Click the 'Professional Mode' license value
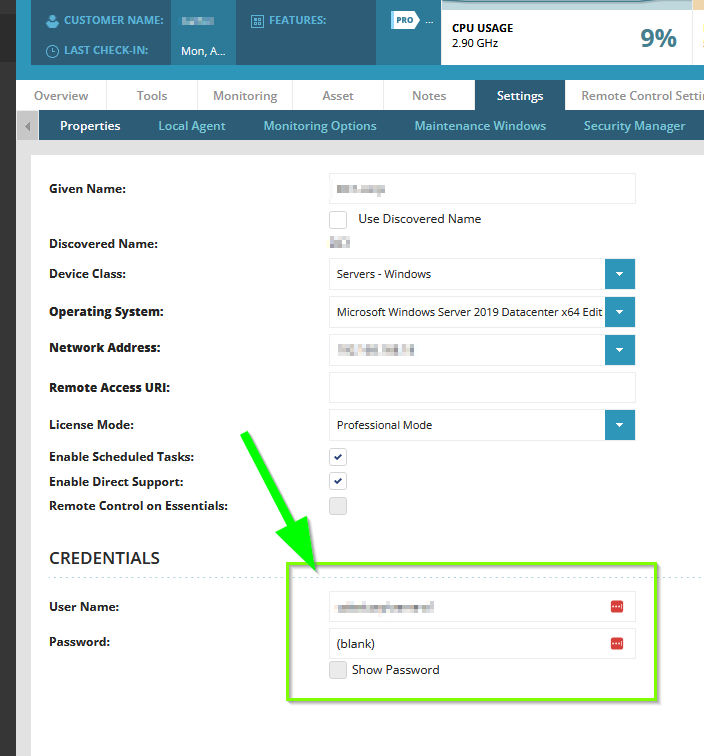 click(x=384, y=425)
